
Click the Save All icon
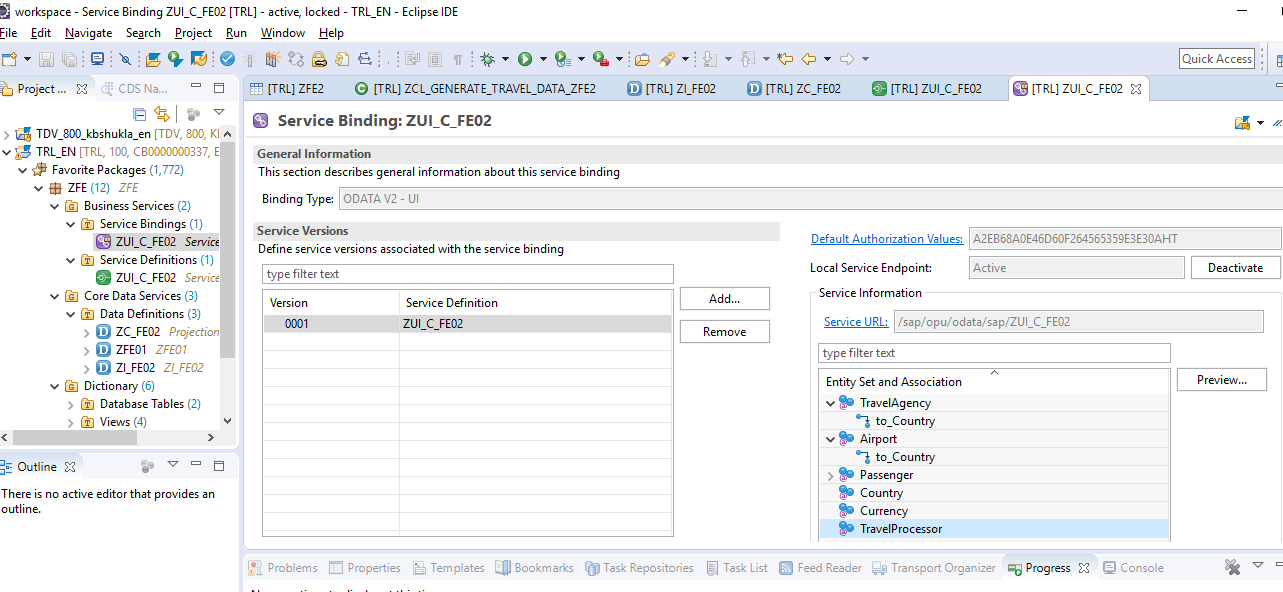pyautogui.click(x=70, y=58)
